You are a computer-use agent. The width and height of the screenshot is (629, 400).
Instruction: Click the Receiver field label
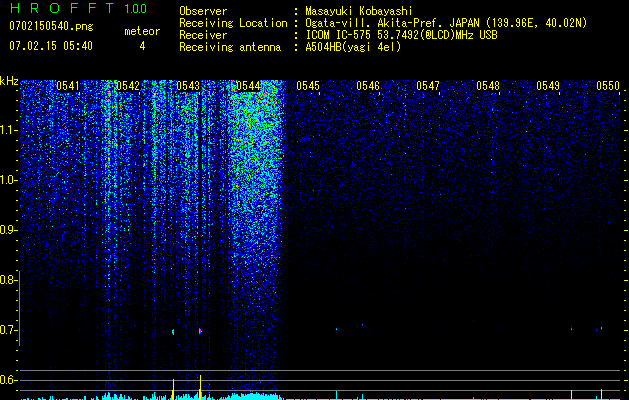coord(203,35)
